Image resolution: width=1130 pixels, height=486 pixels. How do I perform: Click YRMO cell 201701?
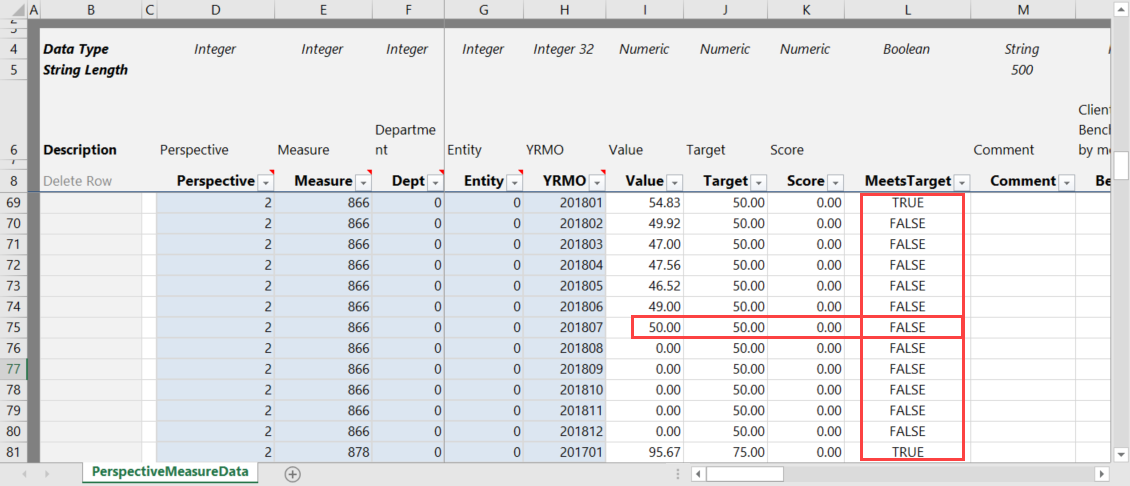(565, 452)
